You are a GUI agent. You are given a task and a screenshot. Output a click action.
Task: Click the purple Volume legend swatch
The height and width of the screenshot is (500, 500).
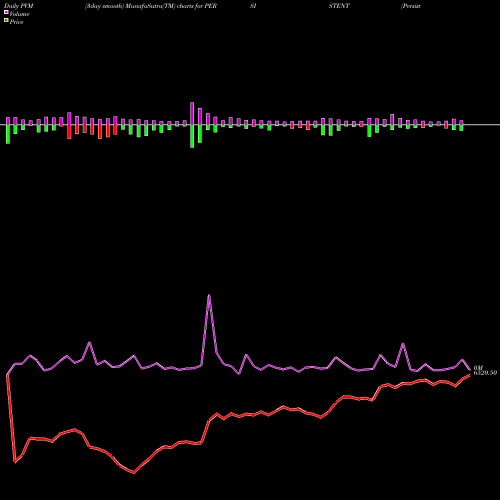point(6,12)
